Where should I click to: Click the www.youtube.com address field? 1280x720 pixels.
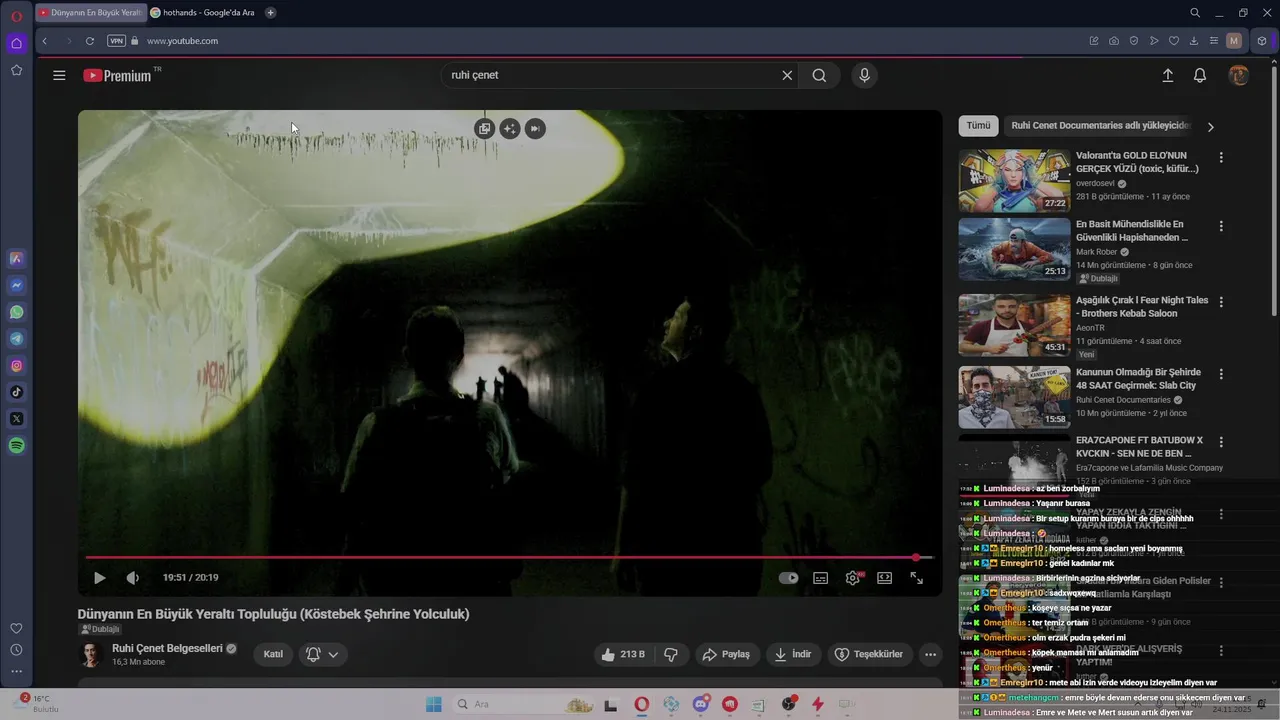(x=182, y=41)
